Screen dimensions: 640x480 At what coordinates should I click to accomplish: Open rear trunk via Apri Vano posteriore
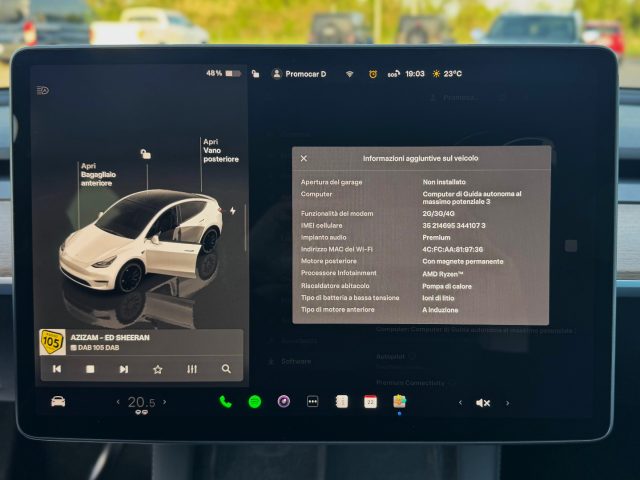(x=221, y=151)
